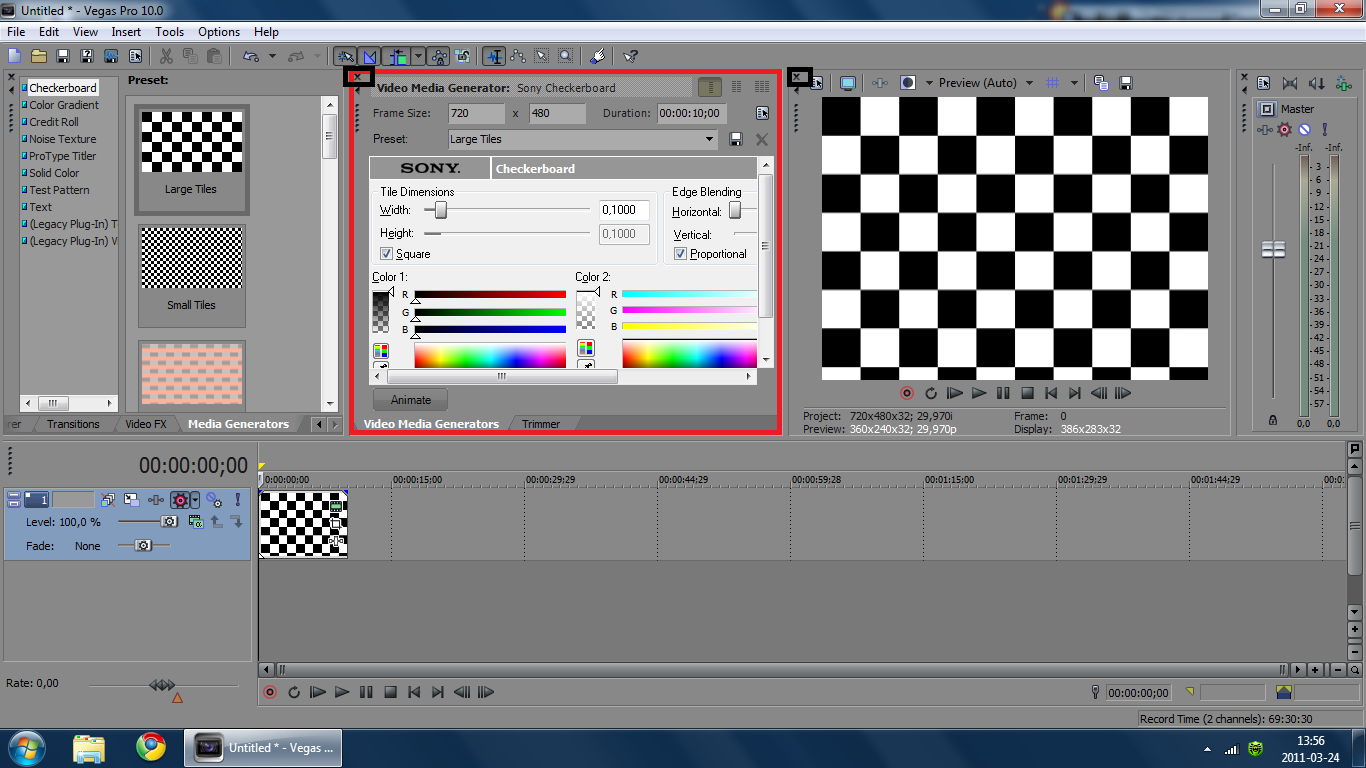Click the Paste clipboard icon in the toolbar
The height and width of the screenshot is (768, 1366).
tap(214, 56)
